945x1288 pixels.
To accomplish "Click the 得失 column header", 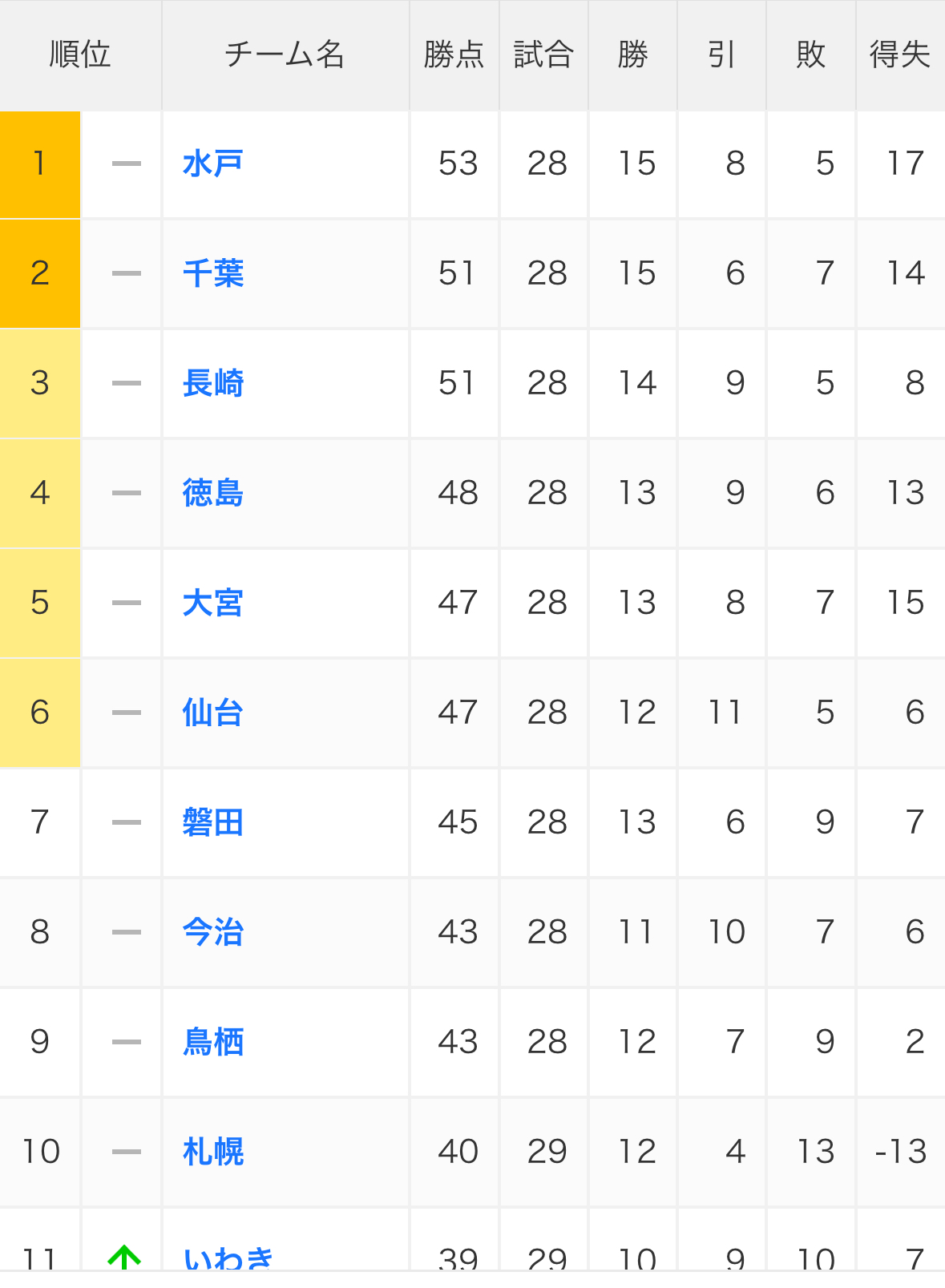I will 900,55.
